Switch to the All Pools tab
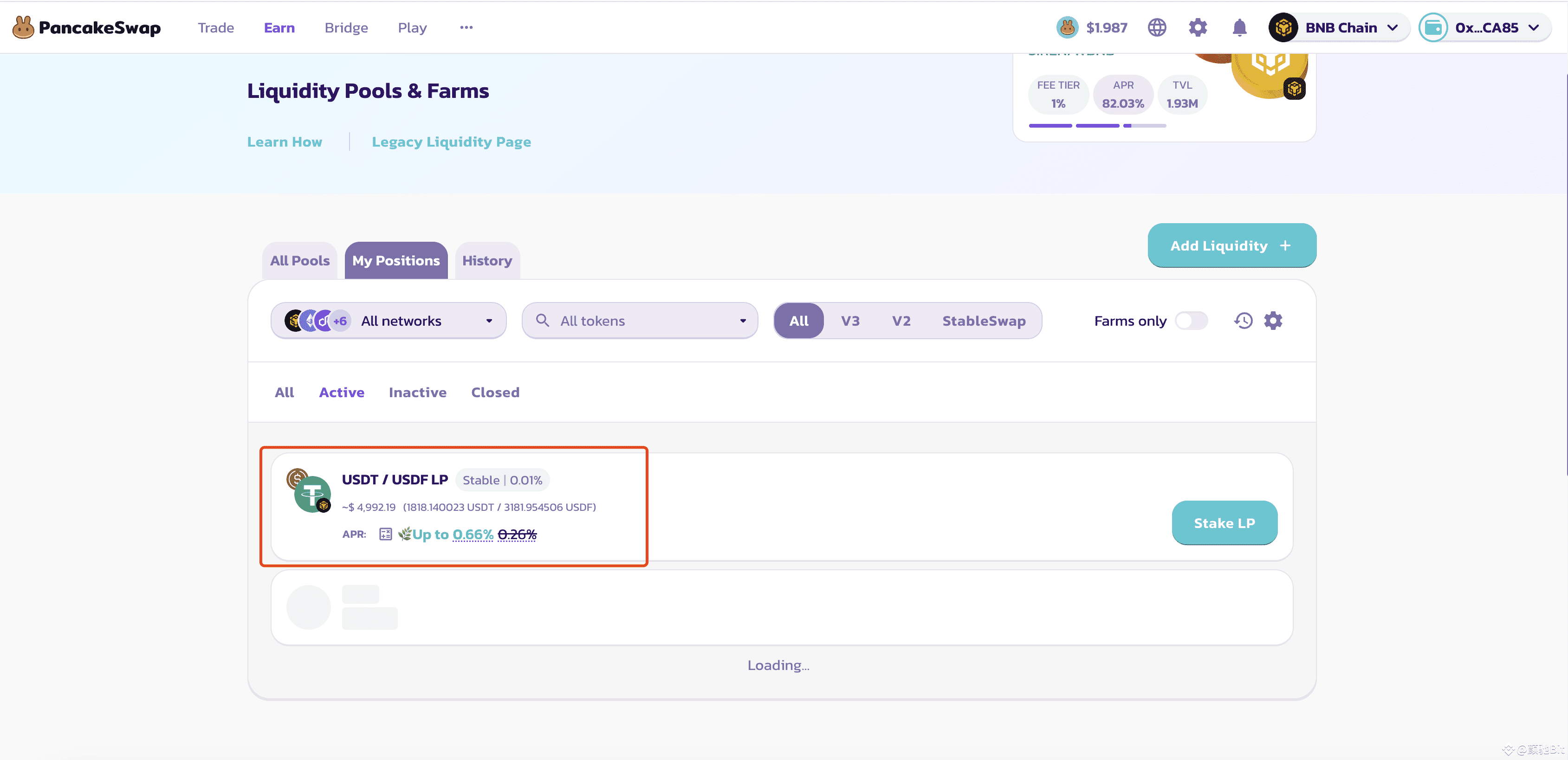This screenshot has width=1568, height=760. click(x=299, y=260)
